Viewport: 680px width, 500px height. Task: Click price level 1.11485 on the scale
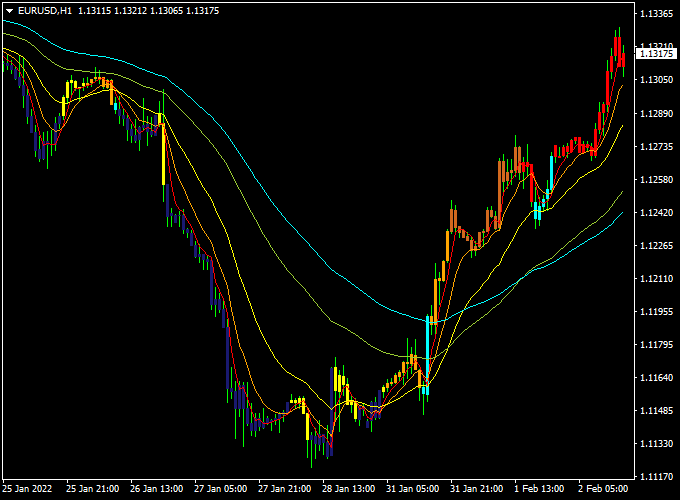click(657, 410)
